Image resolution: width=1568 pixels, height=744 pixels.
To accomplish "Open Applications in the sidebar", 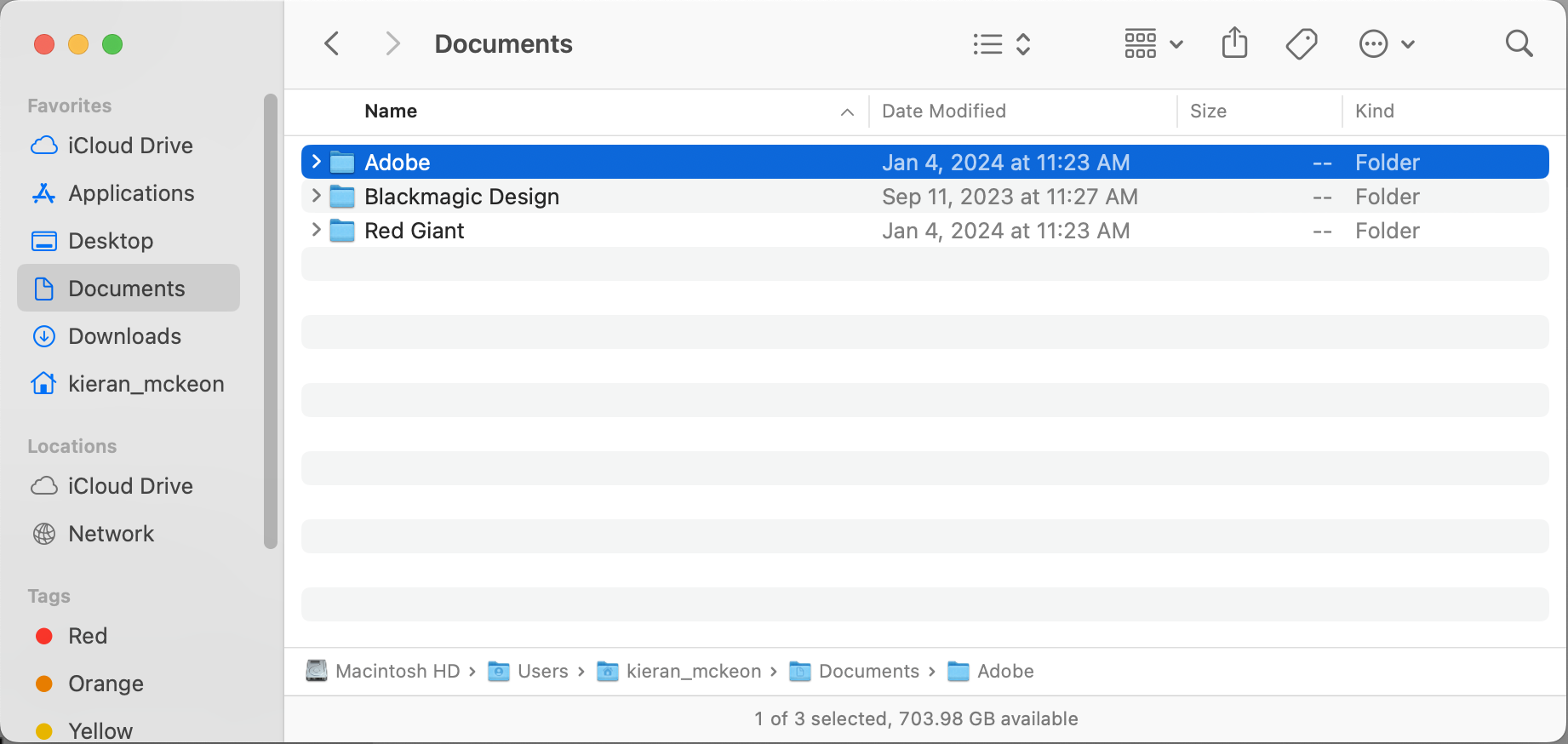I will (x=129, y=193).
